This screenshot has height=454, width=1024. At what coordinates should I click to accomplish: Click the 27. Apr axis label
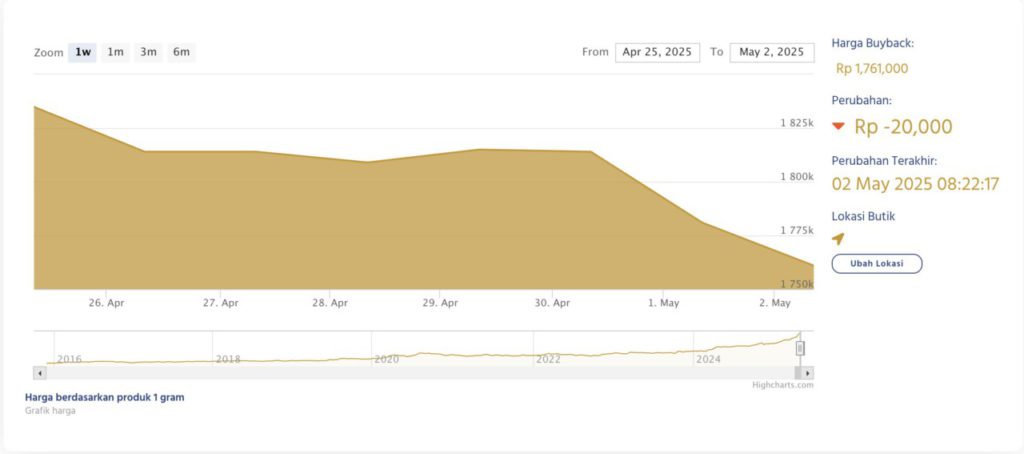pos(221,303)
